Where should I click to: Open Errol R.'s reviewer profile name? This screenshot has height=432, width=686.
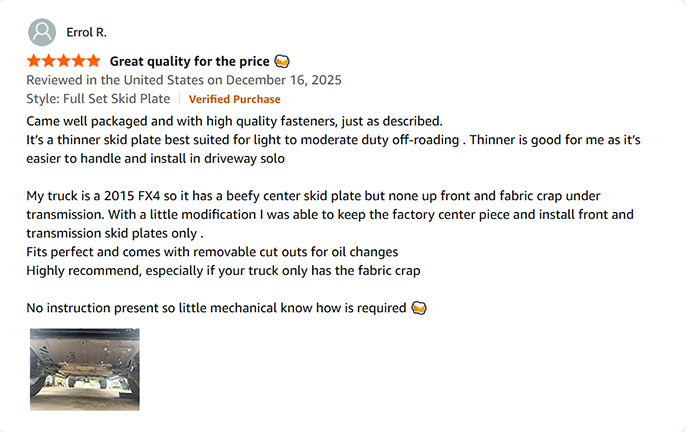click(x=88, y=32)
